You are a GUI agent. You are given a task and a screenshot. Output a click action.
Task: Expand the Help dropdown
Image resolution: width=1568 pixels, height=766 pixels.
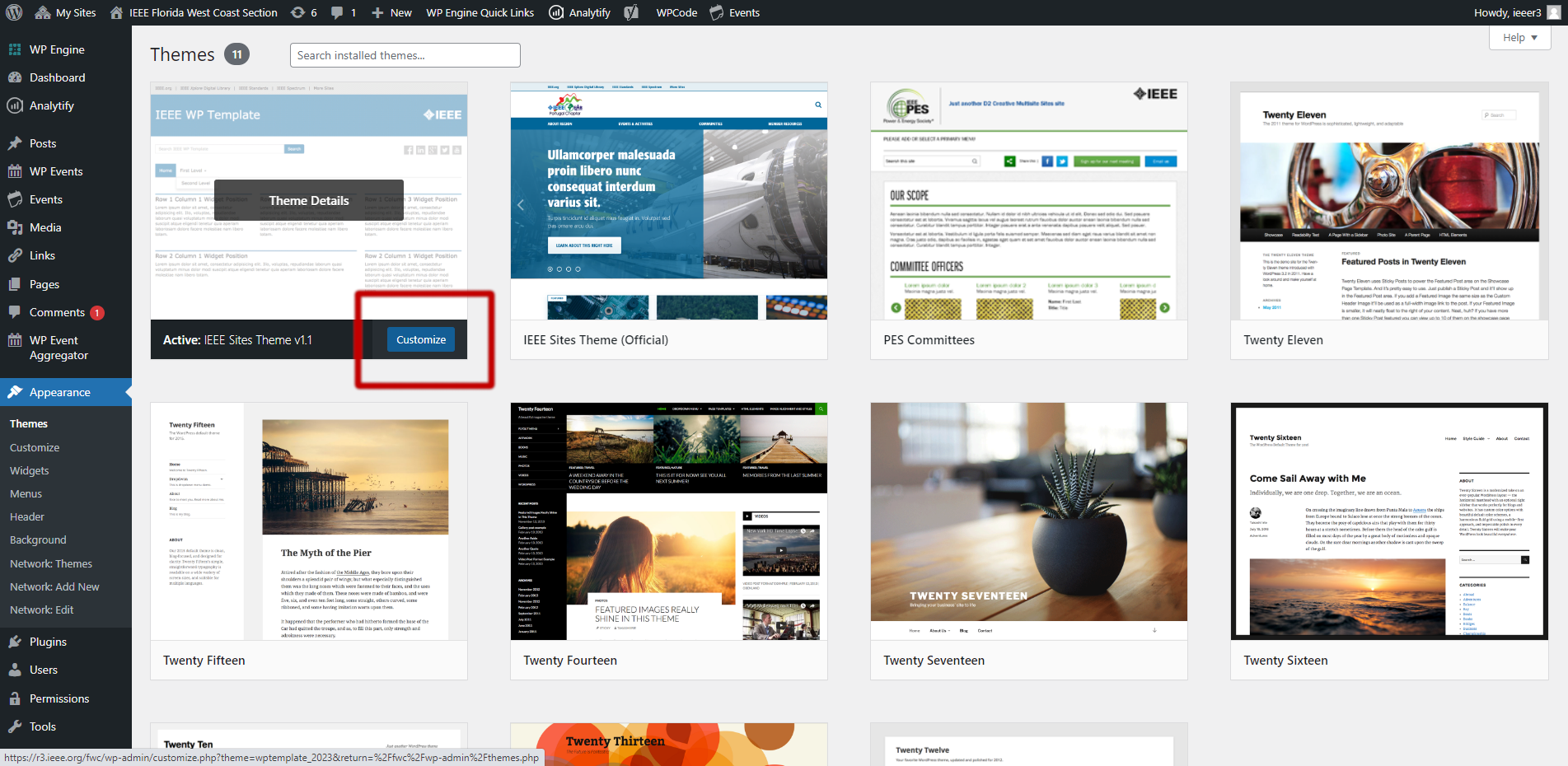point(1519,37)
